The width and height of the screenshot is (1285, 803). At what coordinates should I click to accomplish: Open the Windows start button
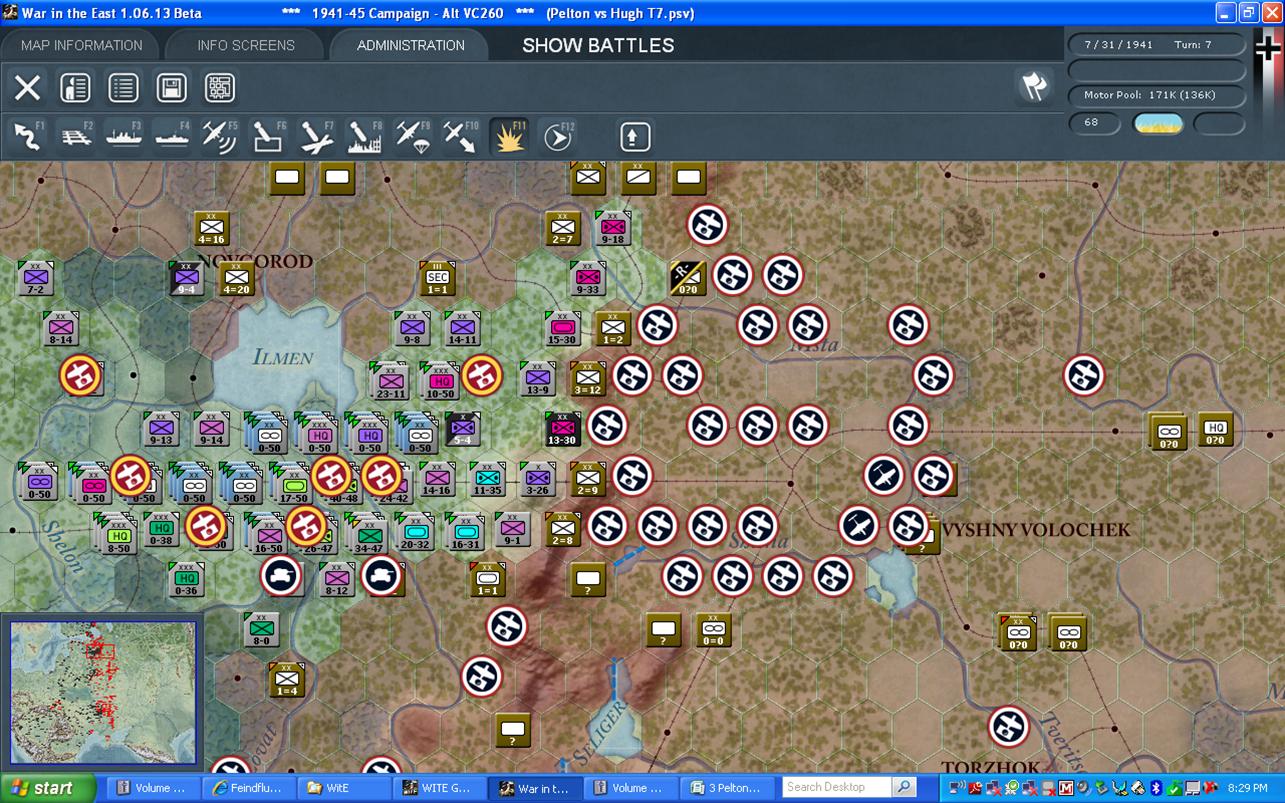48,788
